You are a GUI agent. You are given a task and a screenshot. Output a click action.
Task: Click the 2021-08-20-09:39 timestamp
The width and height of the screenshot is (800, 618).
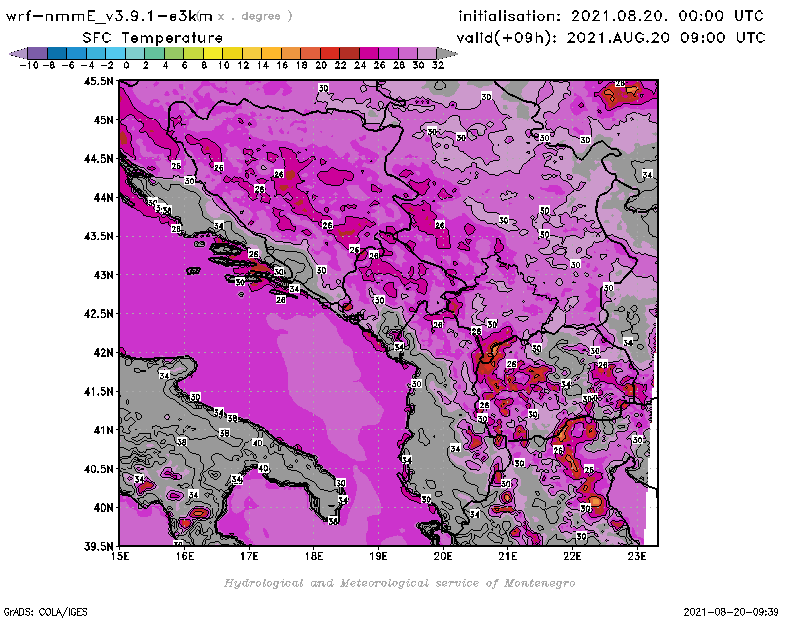pos(731,612)
